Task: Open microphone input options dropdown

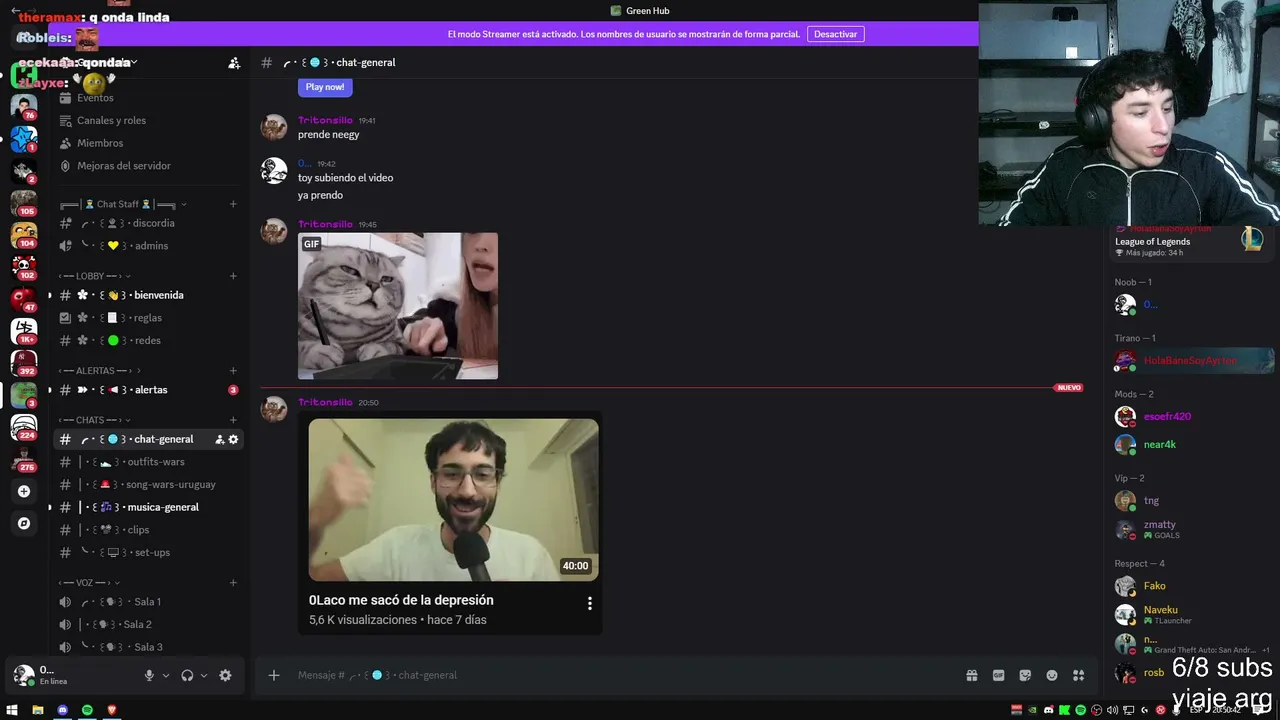Action: coord(166,675)
